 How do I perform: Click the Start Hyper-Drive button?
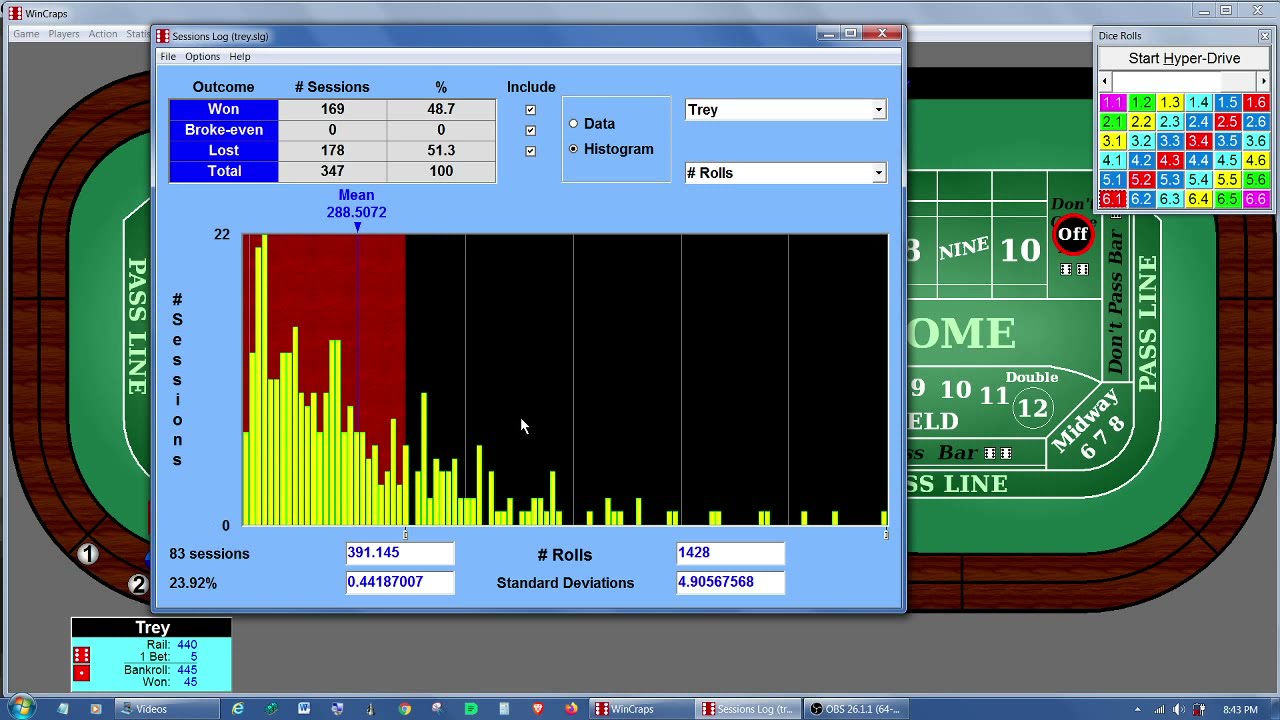[x=1184, y=58]
